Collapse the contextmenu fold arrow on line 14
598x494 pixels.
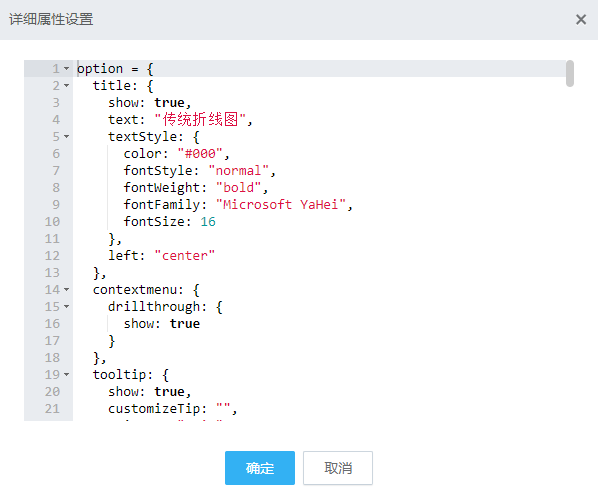click(66, 290)
